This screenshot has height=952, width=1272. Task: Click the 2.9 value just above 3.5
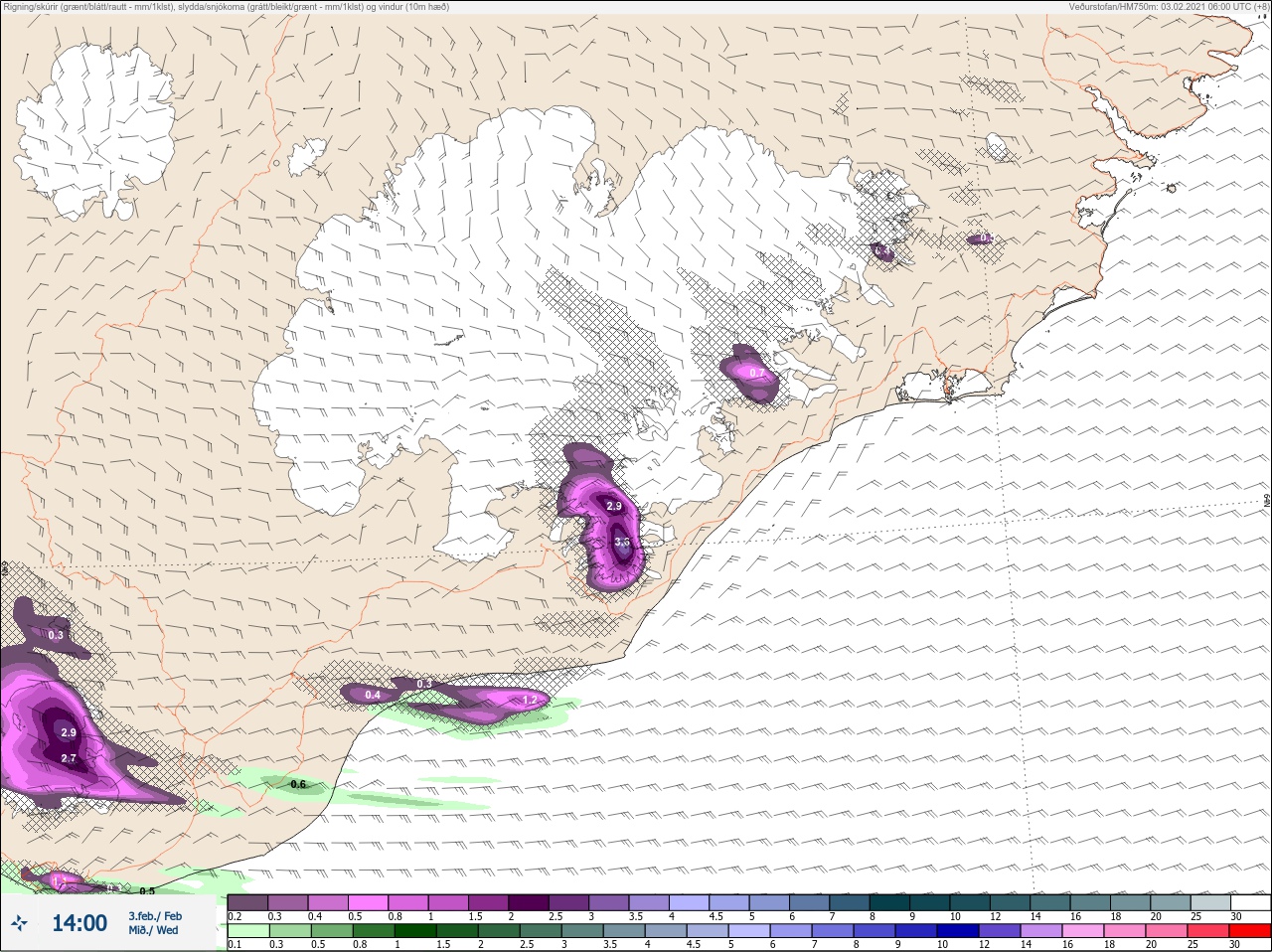(x=614, y=507)
